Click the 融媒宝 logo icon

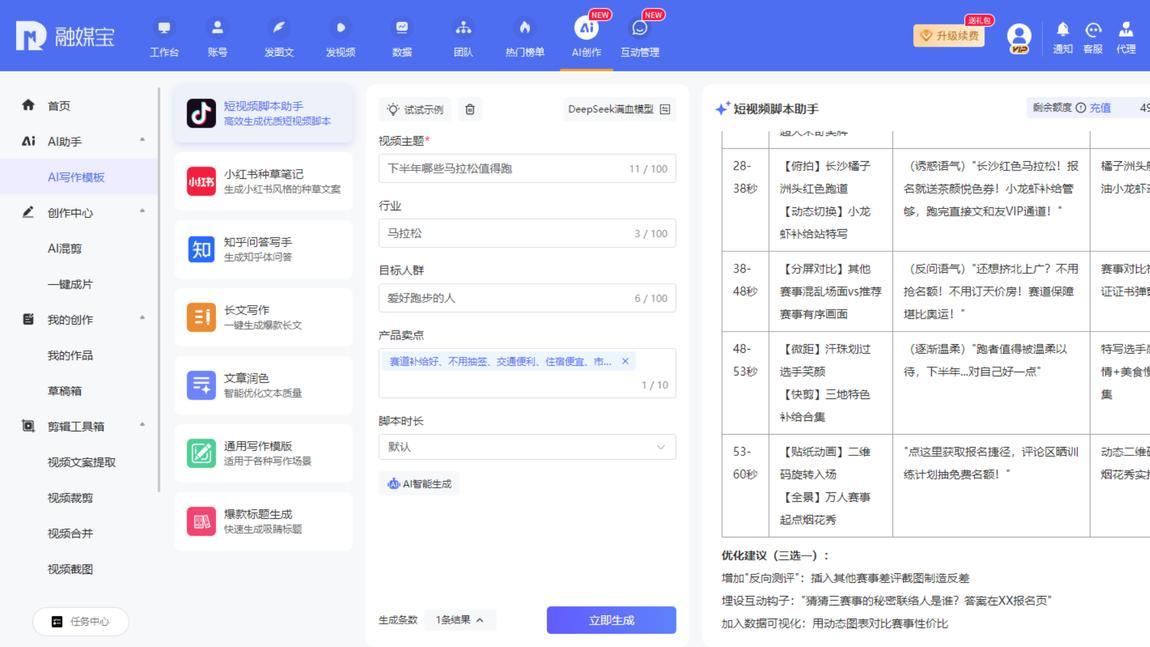31,35
